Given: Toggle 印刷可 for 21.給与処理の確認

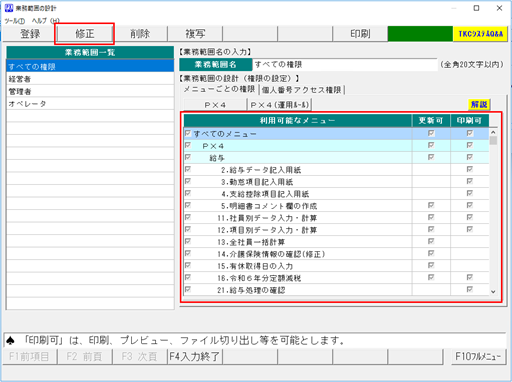Looking at the screenshot, I should 470,289.
